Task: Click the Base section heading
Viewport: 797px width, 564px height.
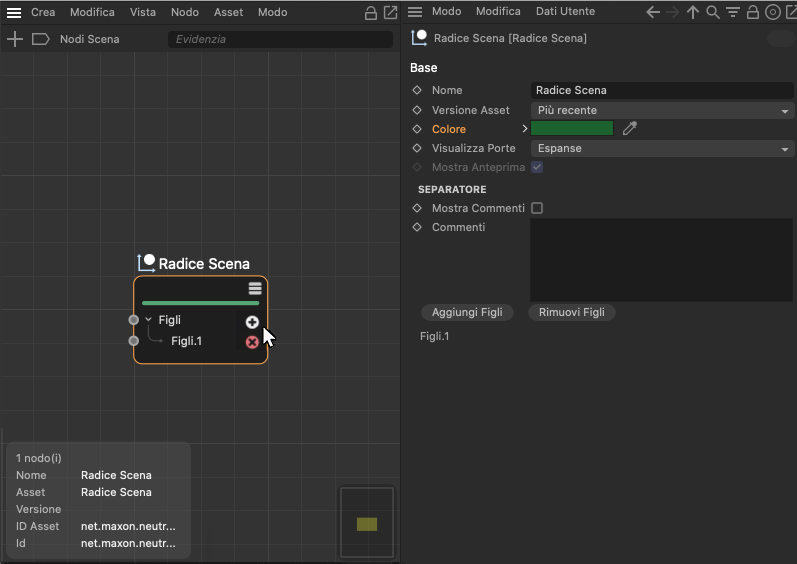Action: pos(423,68)
